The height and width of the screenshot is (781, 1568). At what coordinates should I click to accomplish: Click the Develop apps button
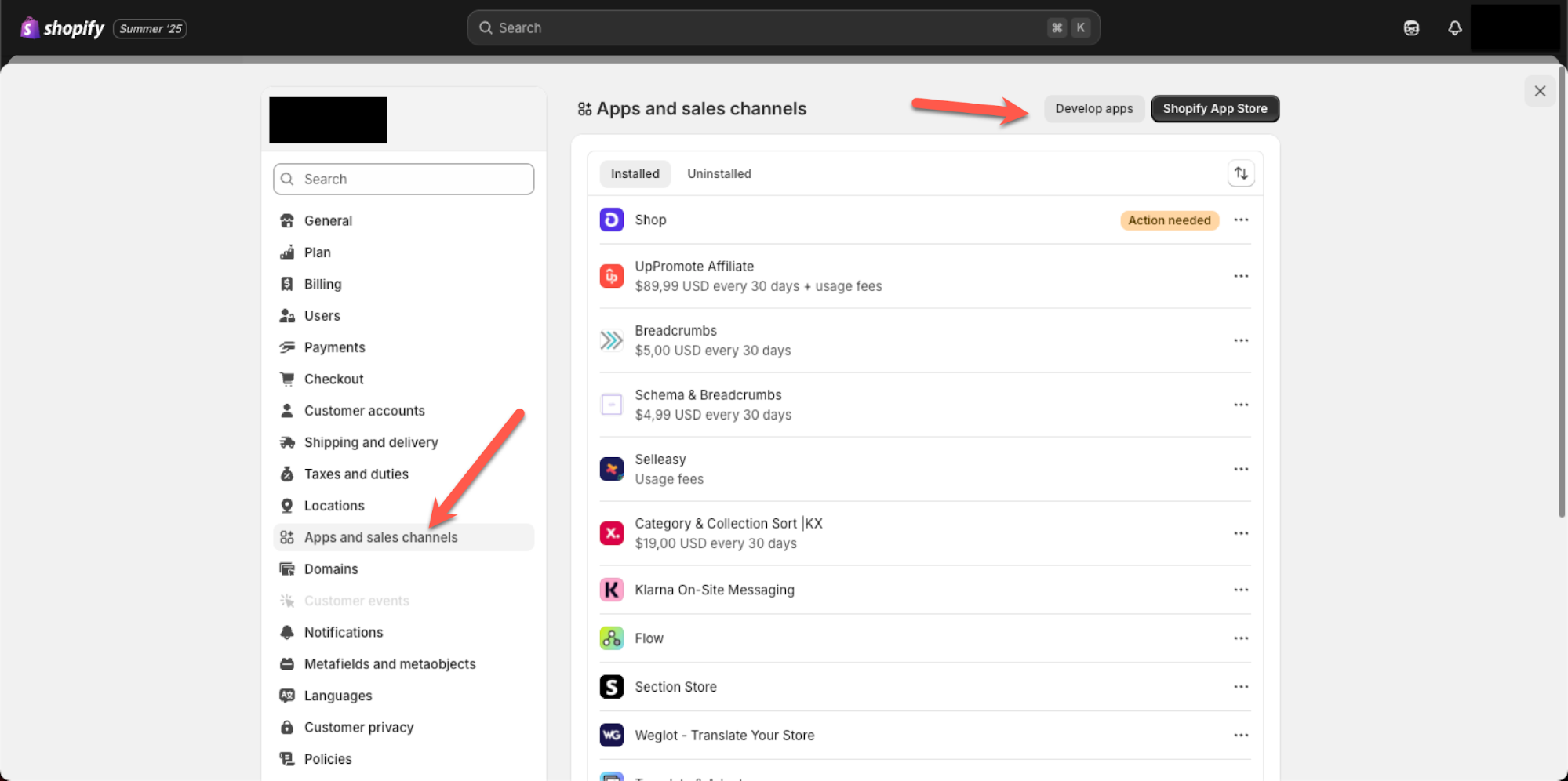coord(1093,108)
